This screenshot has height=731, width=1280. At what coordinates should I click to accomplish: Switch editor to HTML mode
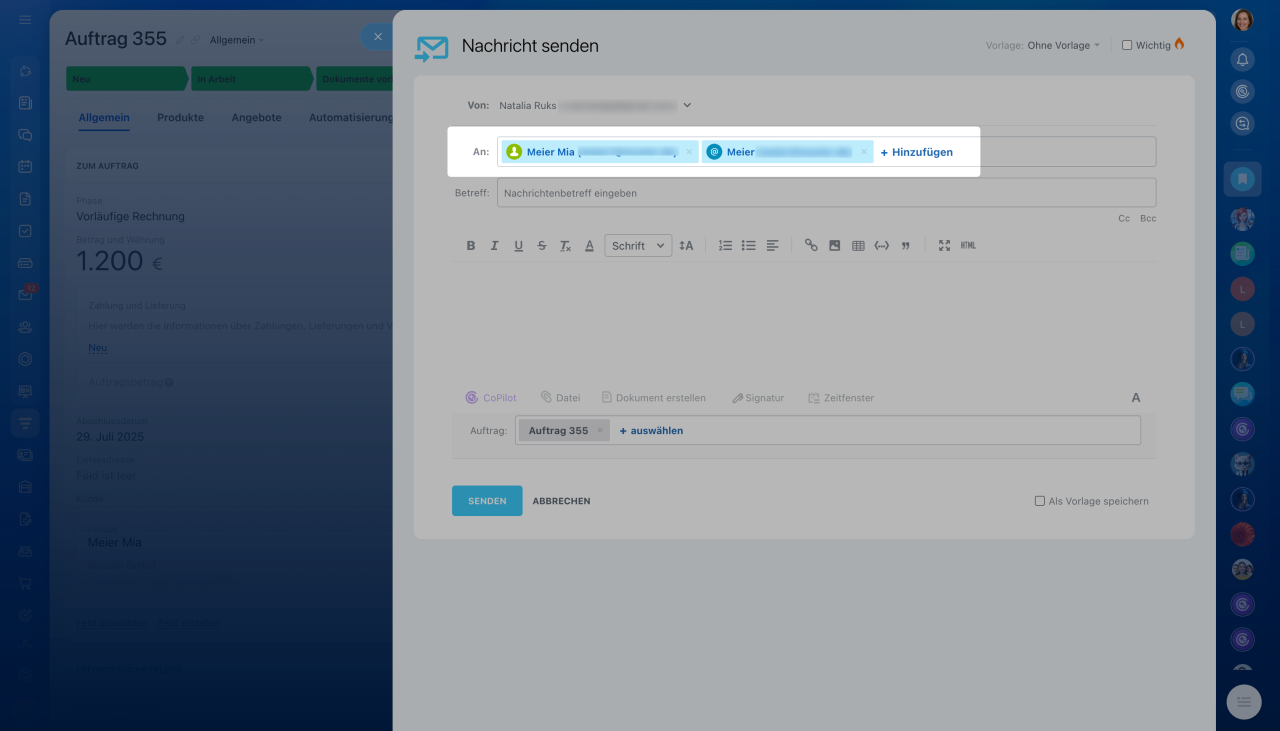[x=968, y=246]
